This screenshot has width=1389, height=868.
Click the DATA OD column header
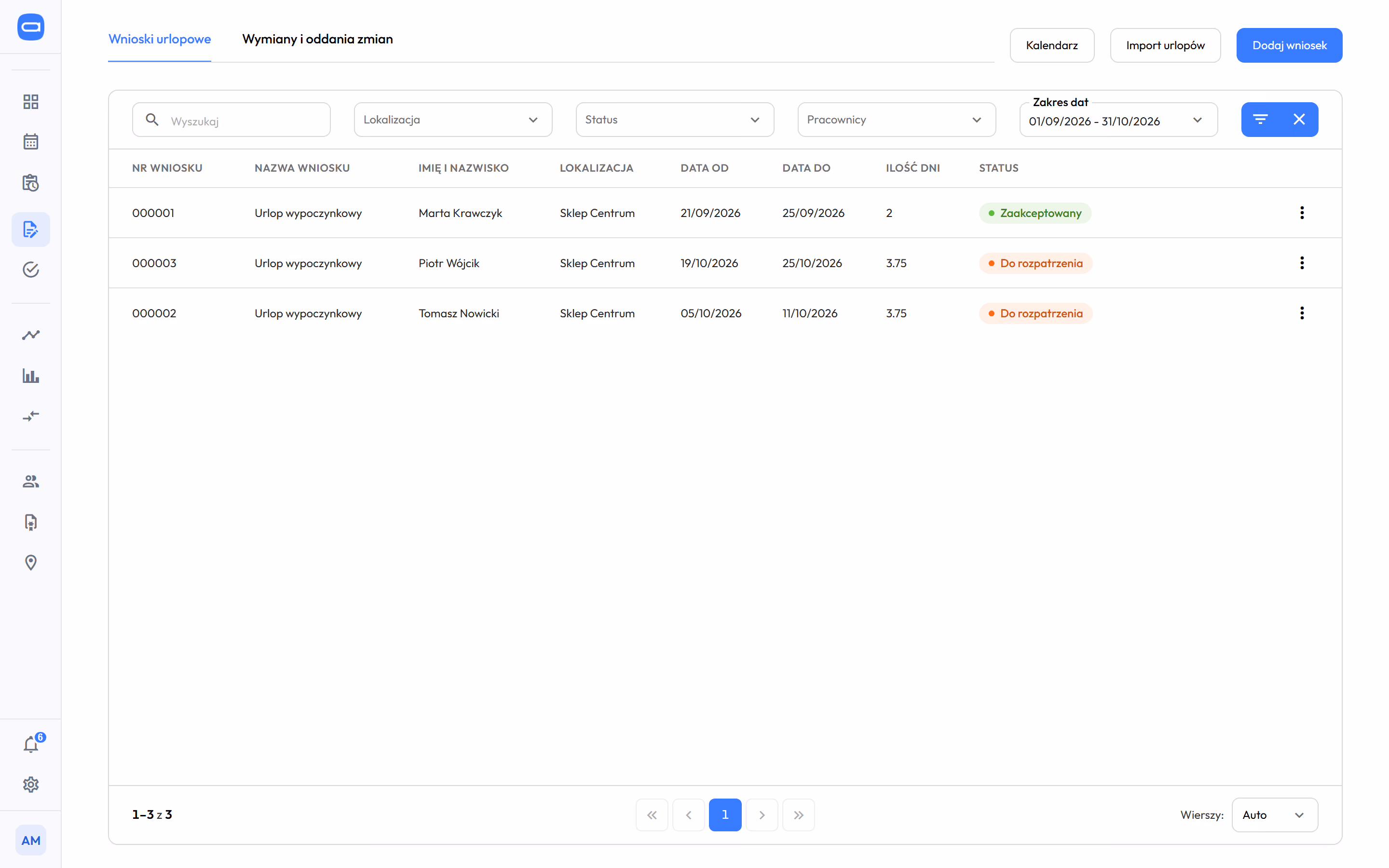coord(704,168)
